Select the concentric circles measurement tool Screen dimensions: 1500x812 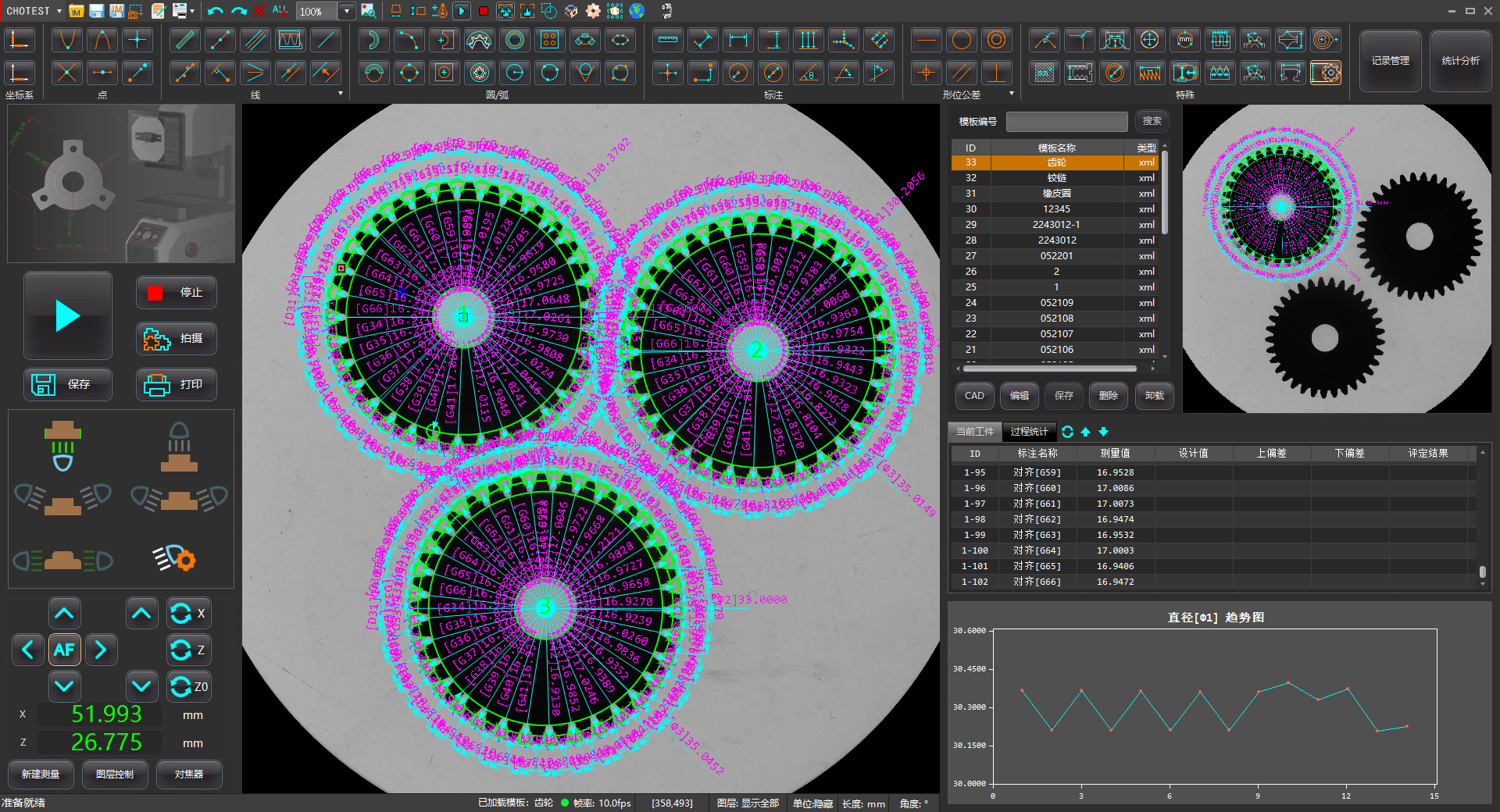[x=515, y=40]
